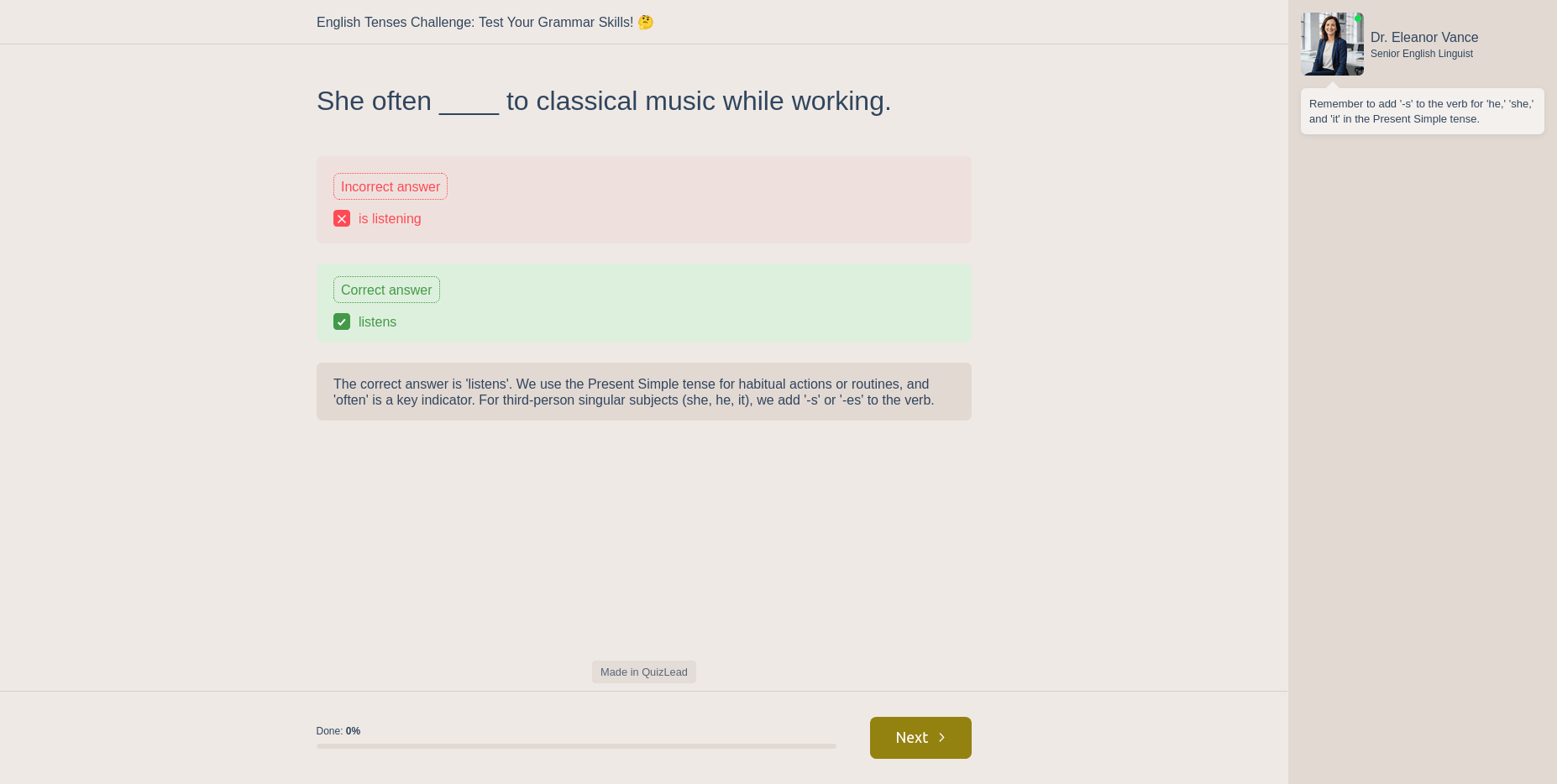Click the Senior English Linguist subtitle
The width and height of the screenshot is (1557, 784).
coord(1422,54)
